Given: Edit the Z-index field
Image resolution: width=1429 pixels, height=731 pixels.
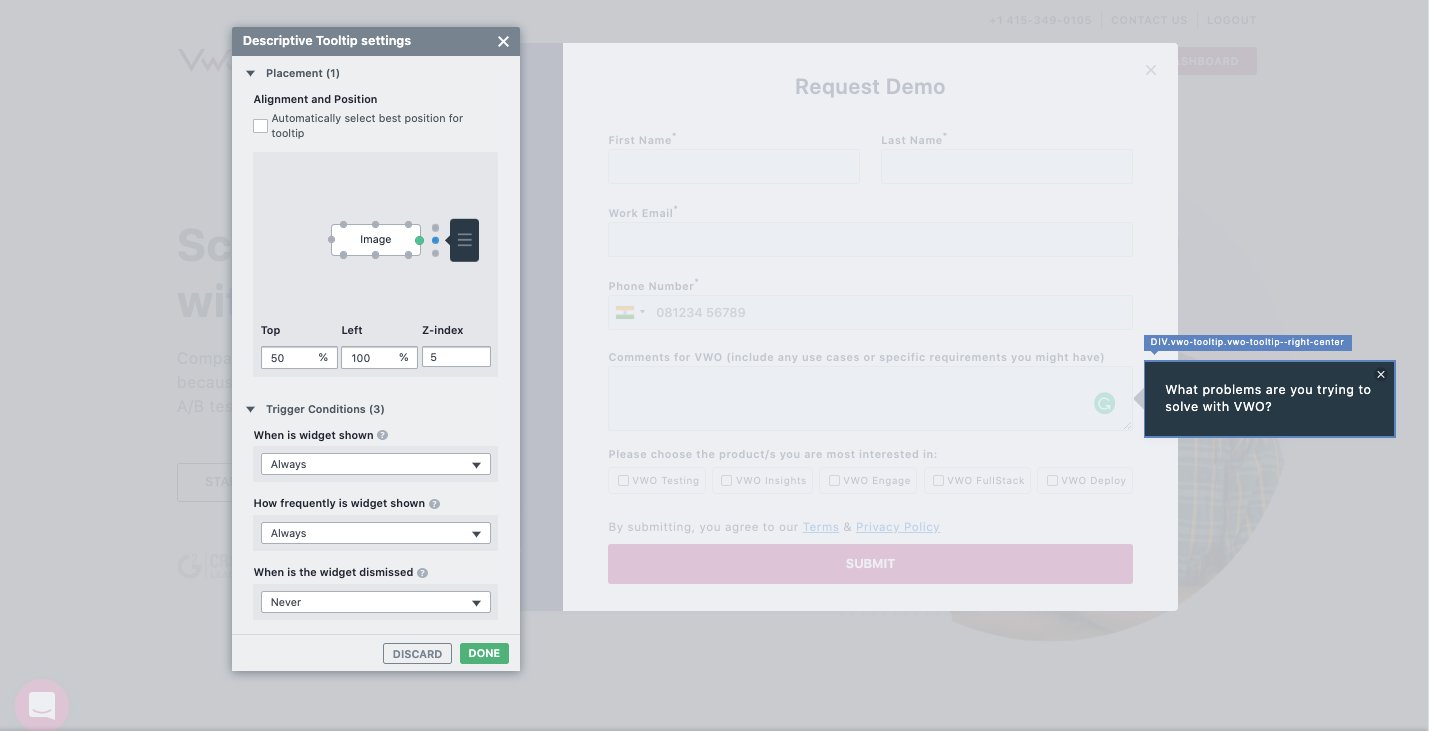Looking at the screenshot, I should coord(456,357).
